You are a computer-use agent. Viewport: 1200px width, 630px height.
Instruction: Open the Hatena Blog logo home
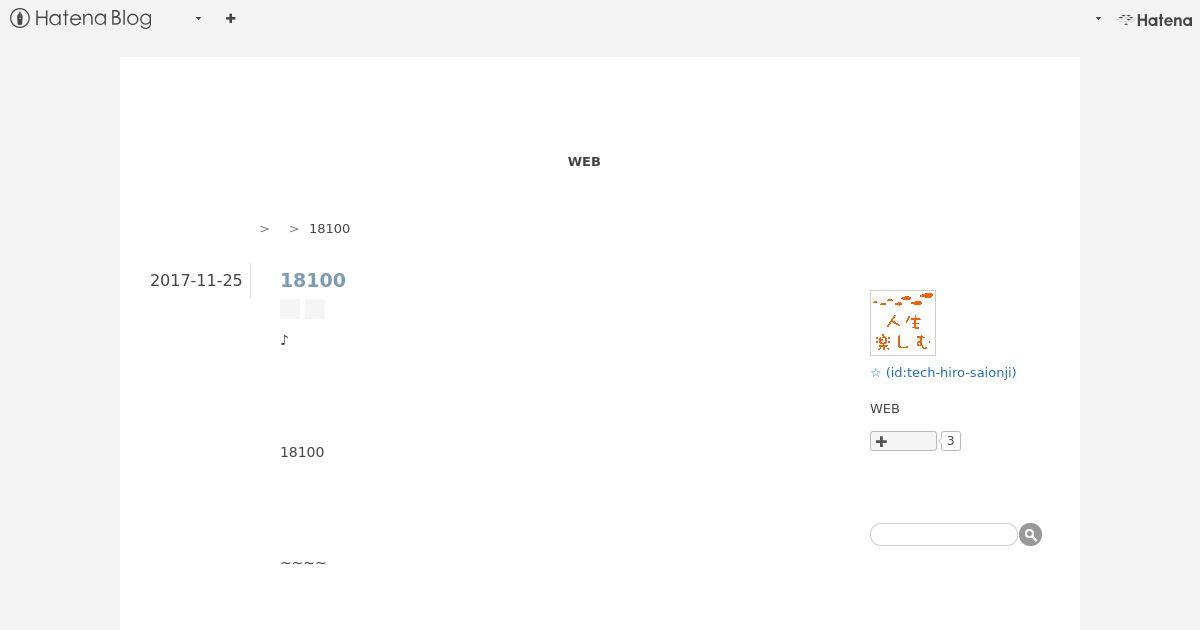tap(81, 18)
